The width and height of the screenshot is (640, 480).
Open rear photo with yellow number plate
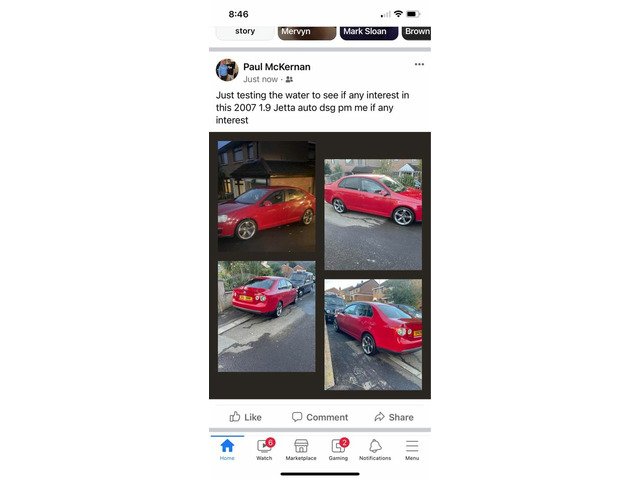[x=267, y=316]
